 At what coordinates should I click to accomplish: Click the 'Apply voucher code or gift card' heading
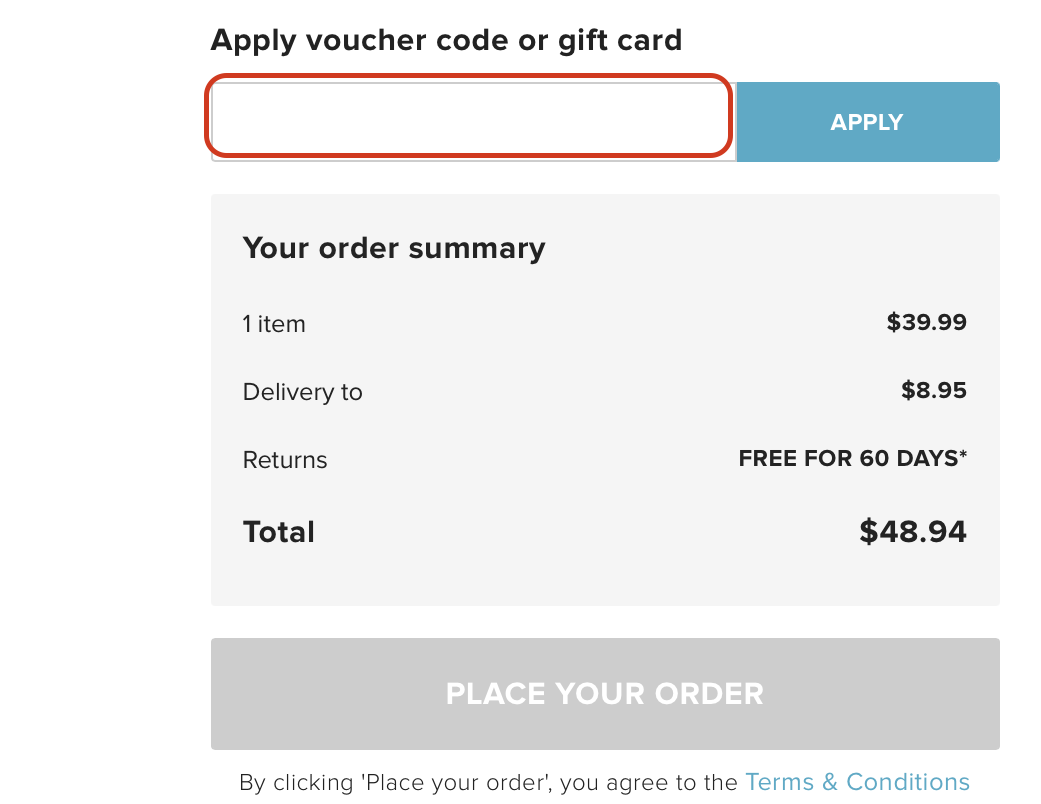pyautogui.click(x=446, y=40)
